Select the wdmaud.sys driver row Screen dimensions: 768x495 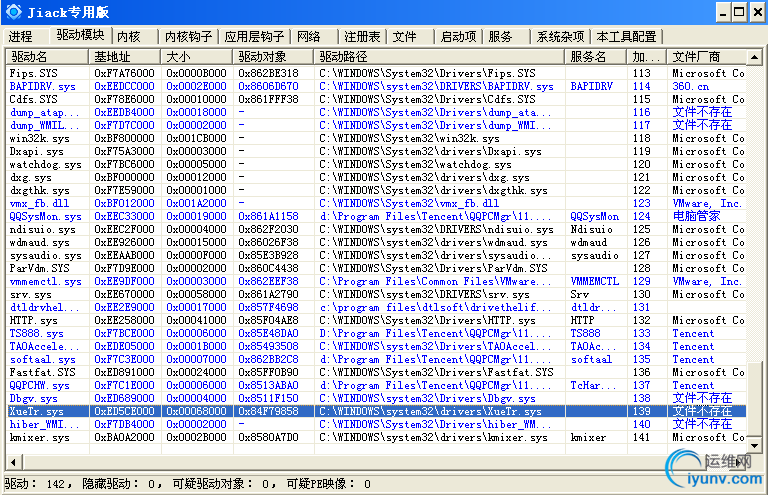pyautogui.click(x=376, y=242)
